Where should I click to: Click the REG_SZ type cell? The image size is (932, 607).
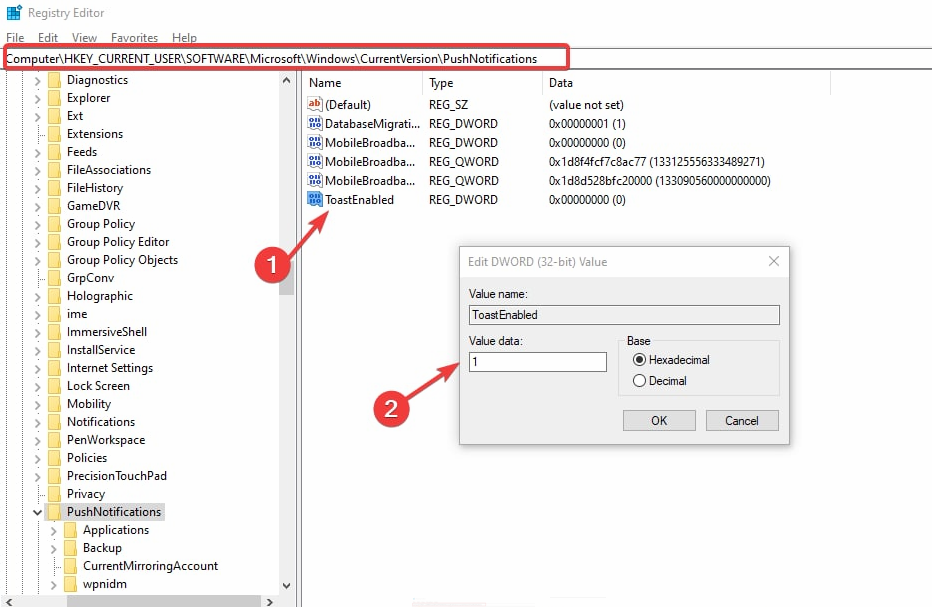(448, 105)
